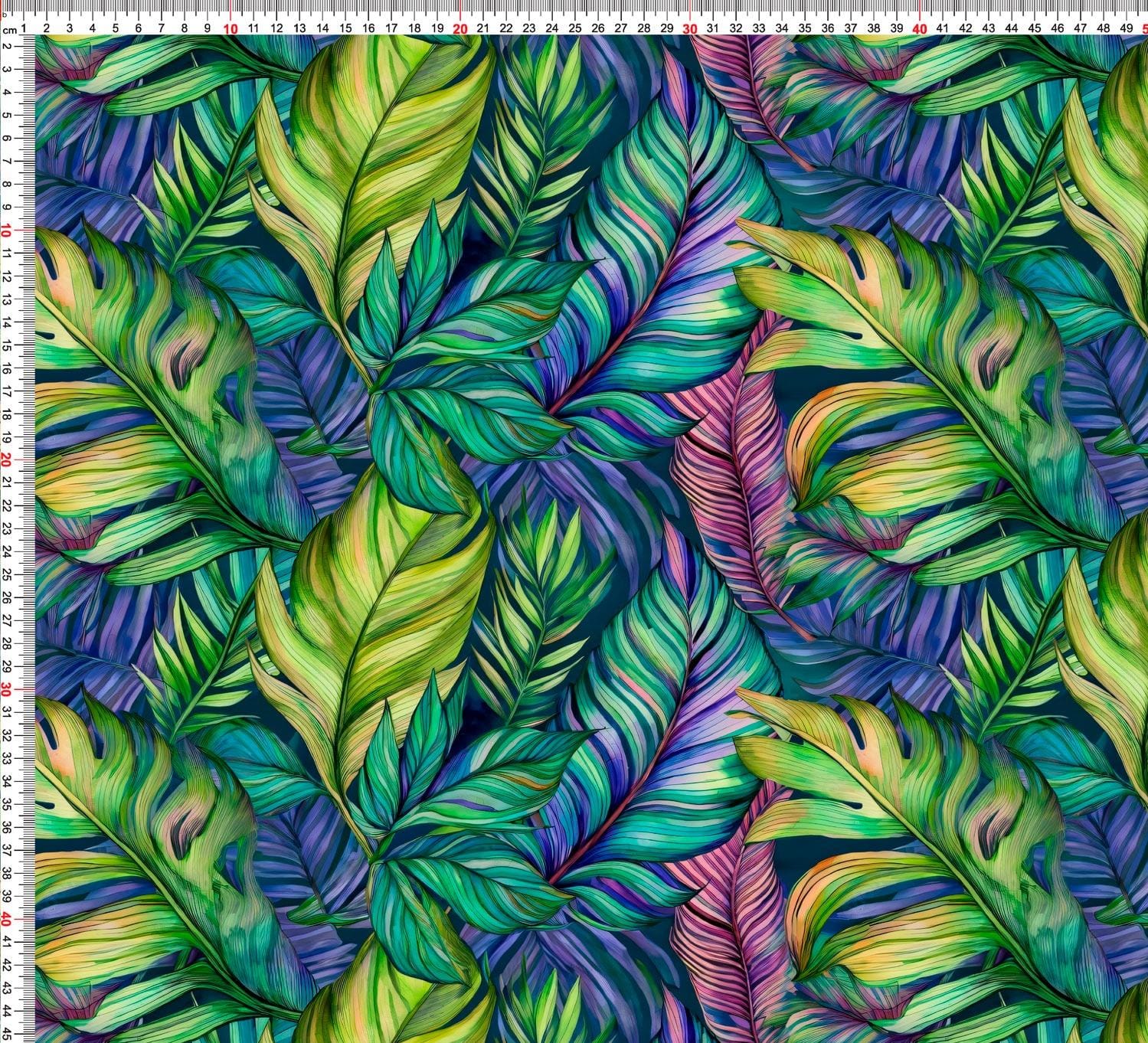
Task: Click red 10 mark on top ruler
Action: tap(231, 28)
